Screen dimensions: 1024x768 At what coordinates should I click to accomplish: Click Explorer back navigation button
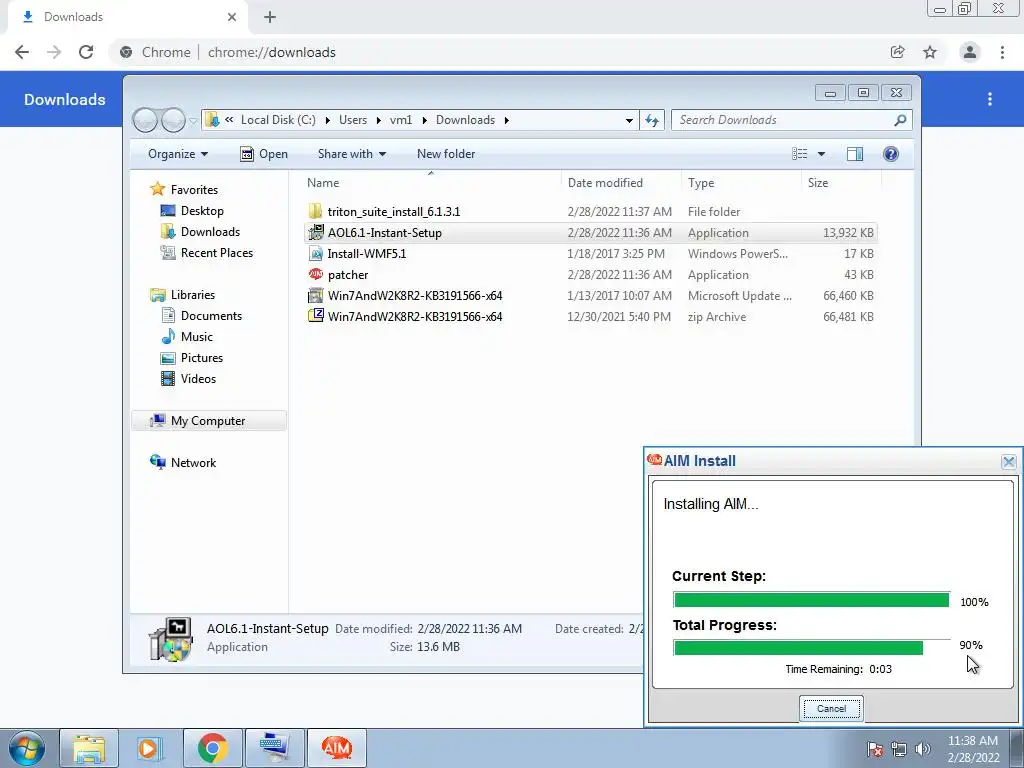point(145,120)
